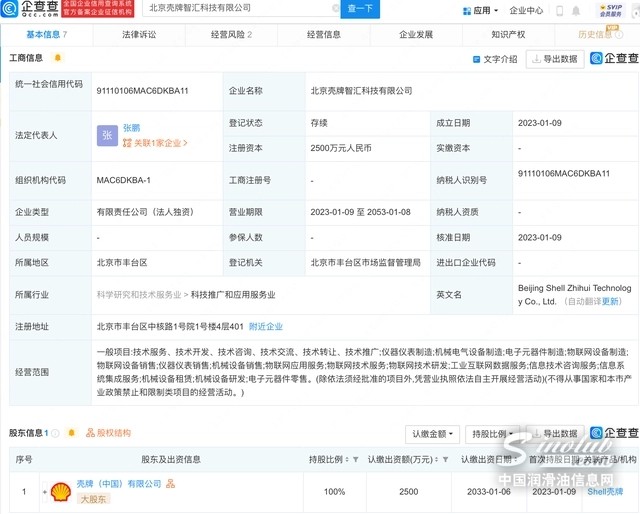
Task: Switch to the 法律诉讼 tab
Action: point(139,35)
